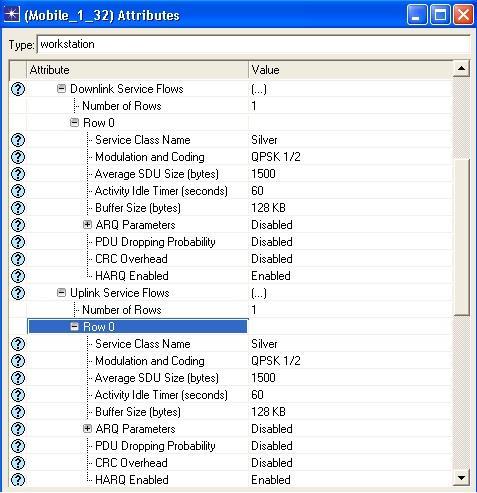Click the window system icon in title bar
Viewport: 477px width, 493px height.
coord(12,15)
